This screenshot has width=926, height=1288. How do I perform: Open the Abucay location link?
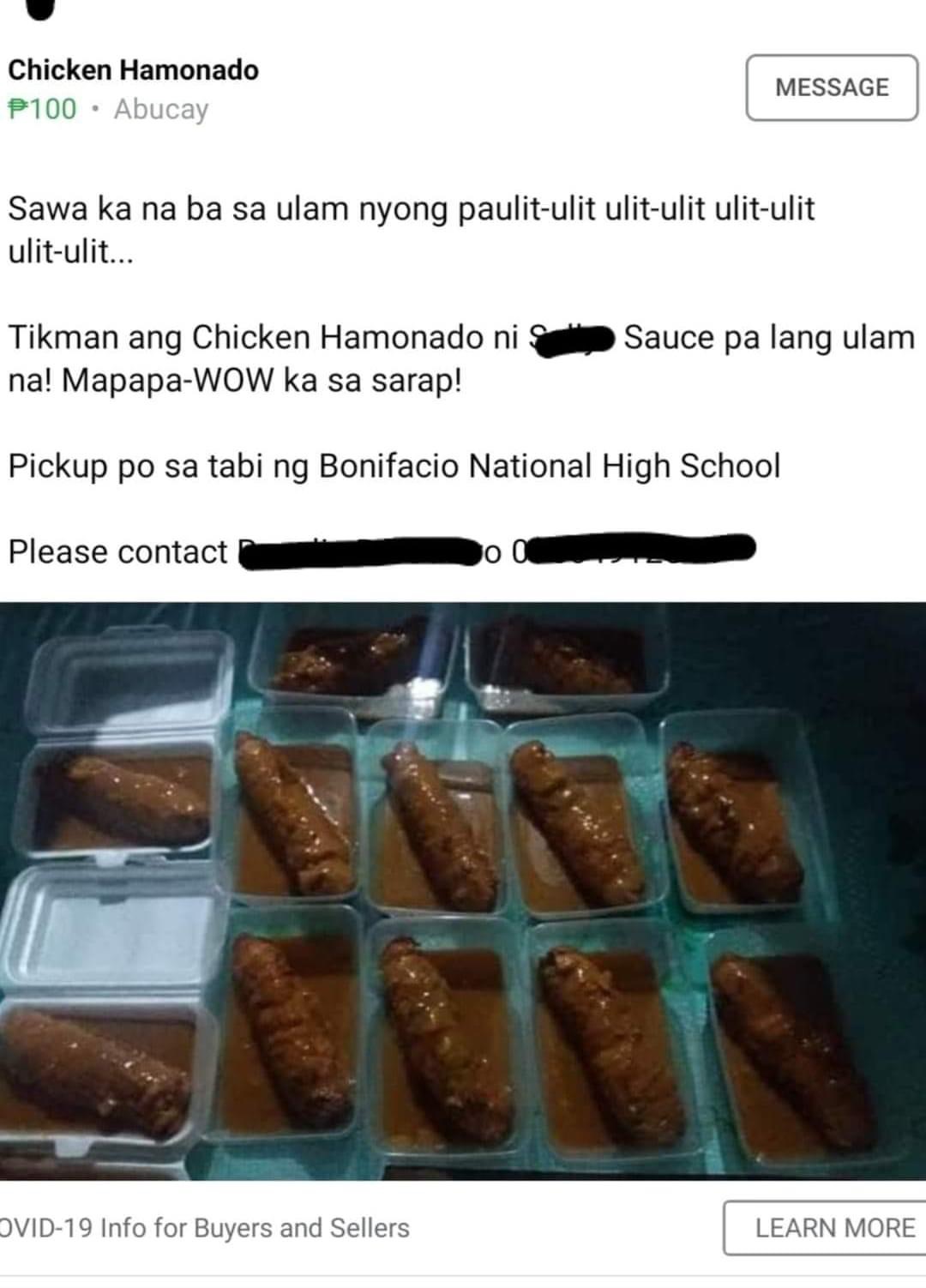(x=161, y=110)
